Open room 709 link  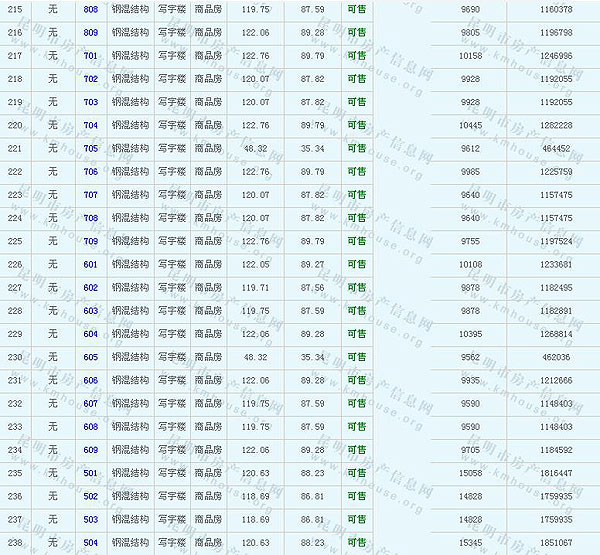[x=91, y=241]
